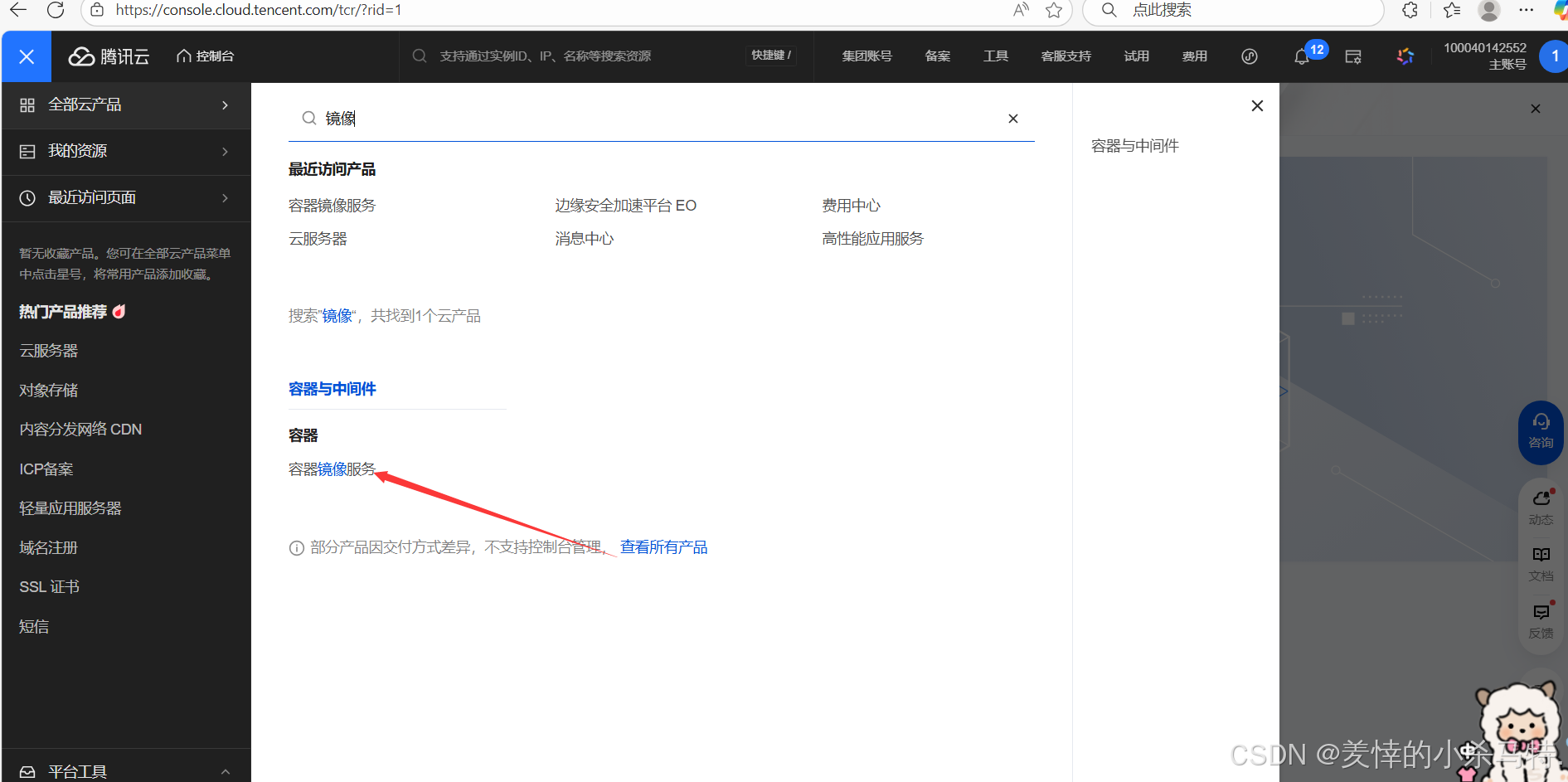
Task: Close the product search panel
Action: click(1257, 106)
